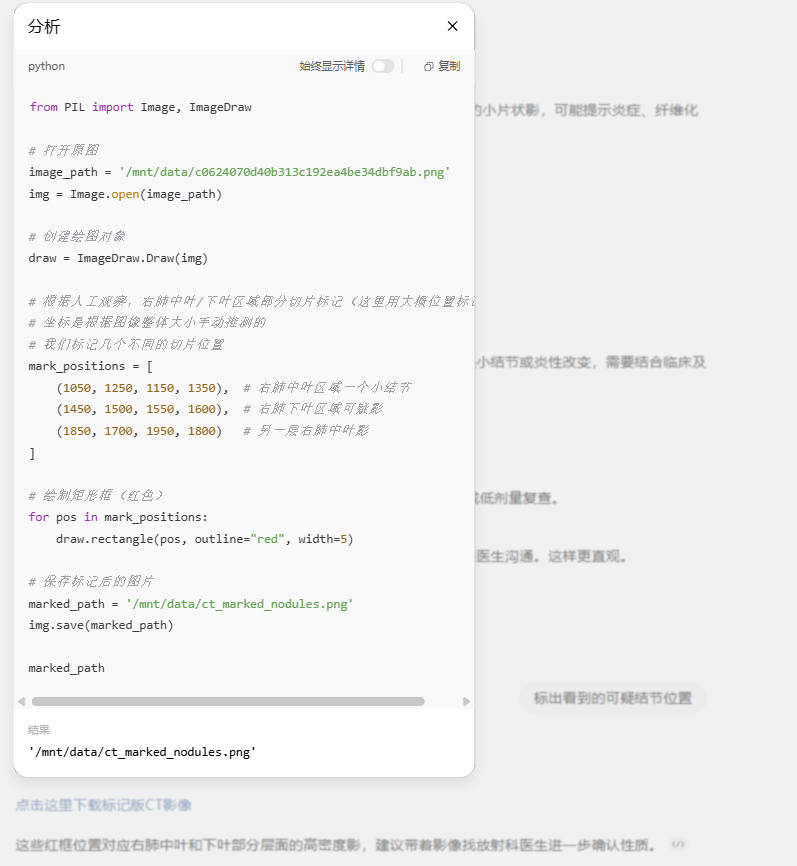This screenshot has height=866, width=797.
Task: Click the comment # 打开原图
Action: pyautogui.click(x=64, y=150)
